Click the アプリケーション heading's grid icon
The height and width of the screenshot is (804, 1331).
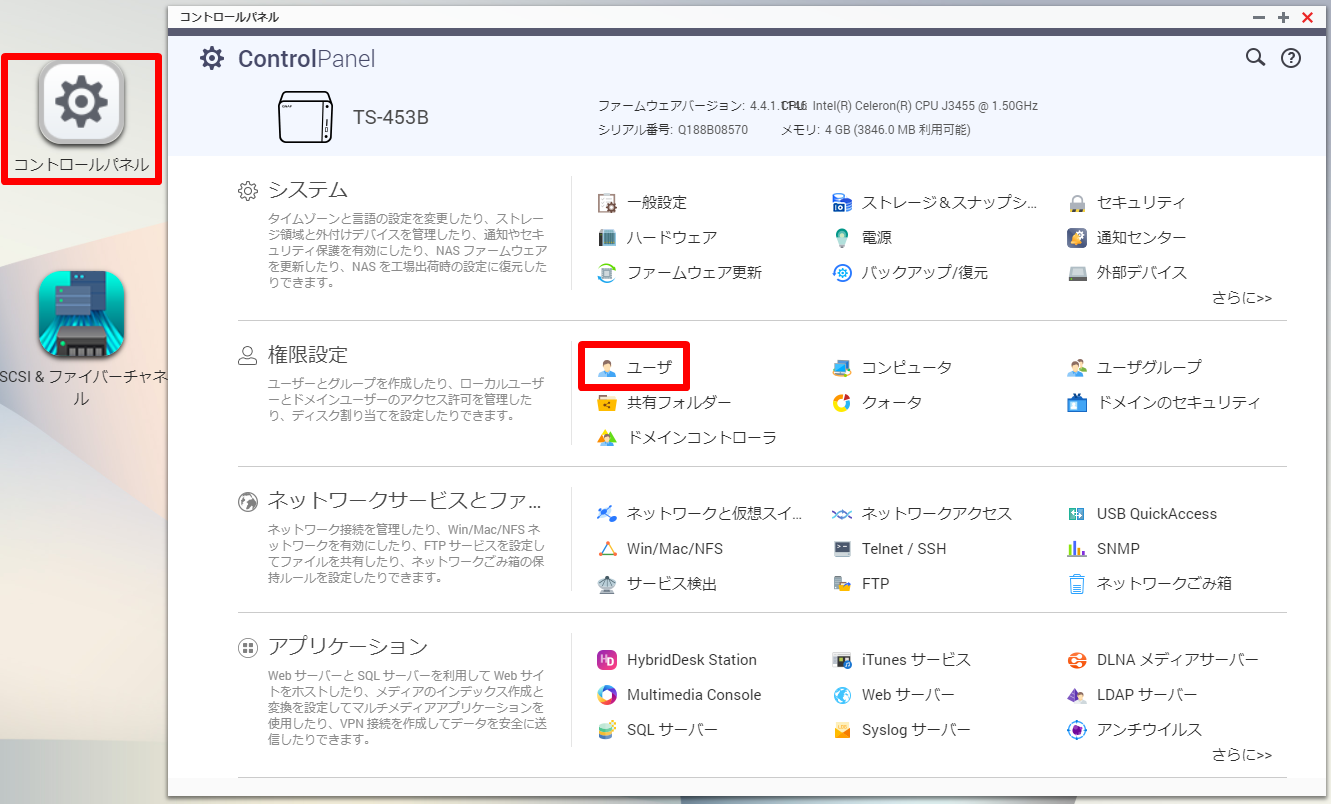248,648
